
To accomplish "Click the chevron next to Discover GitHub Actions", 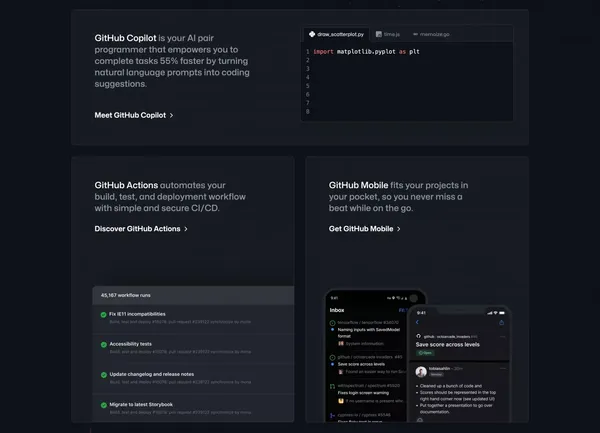I will coord(186,229).
